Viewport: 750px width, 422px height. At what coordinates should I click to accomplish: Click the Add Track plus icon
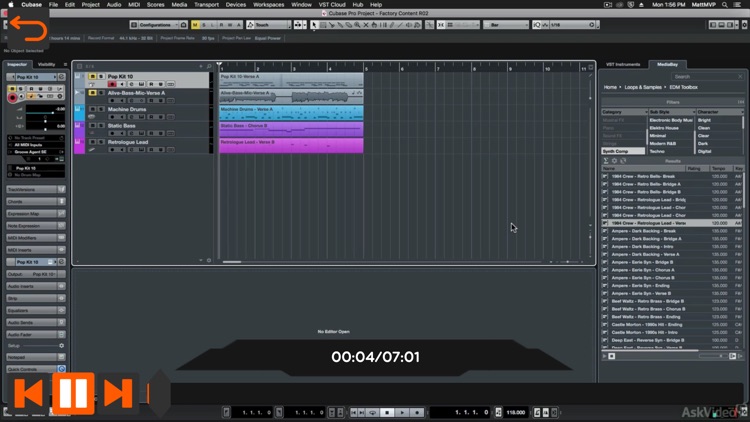(x=201, y=67)
